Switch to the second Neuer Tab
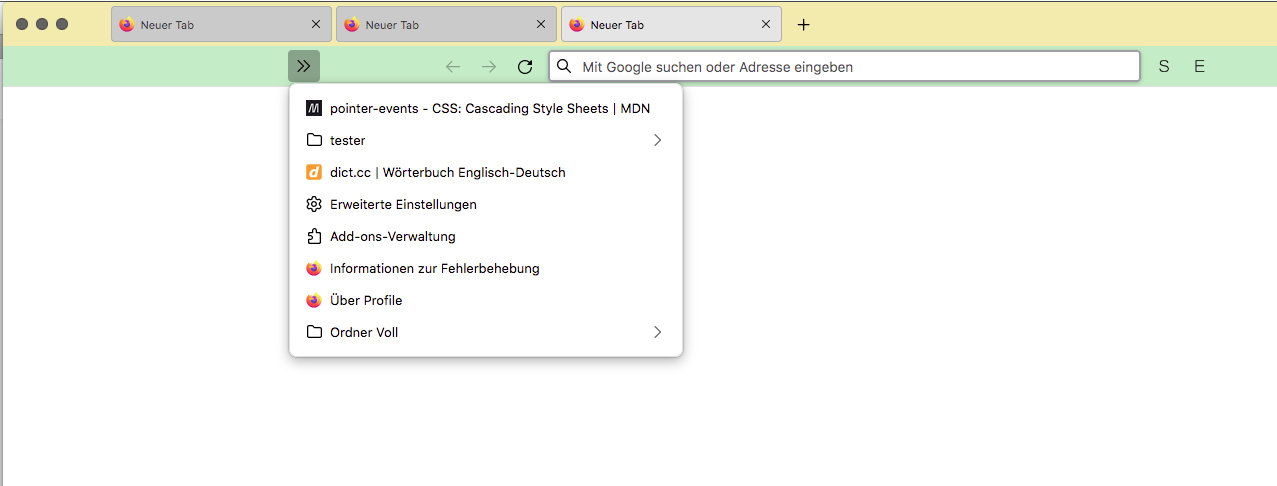The image size is (1277, 486). click(x=435, y=25)
